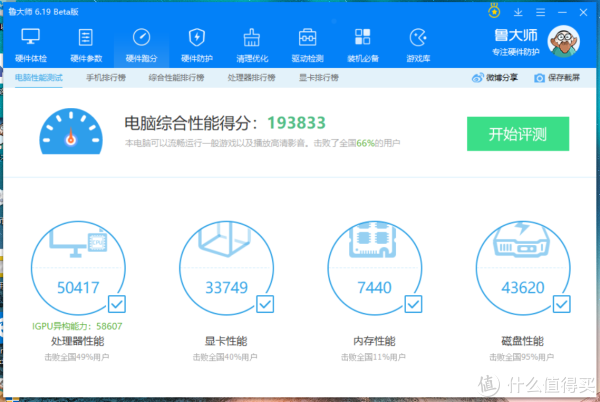
Task: Click 鲁大师 6.19 Beta版 window title
Action: coord(43,12)
